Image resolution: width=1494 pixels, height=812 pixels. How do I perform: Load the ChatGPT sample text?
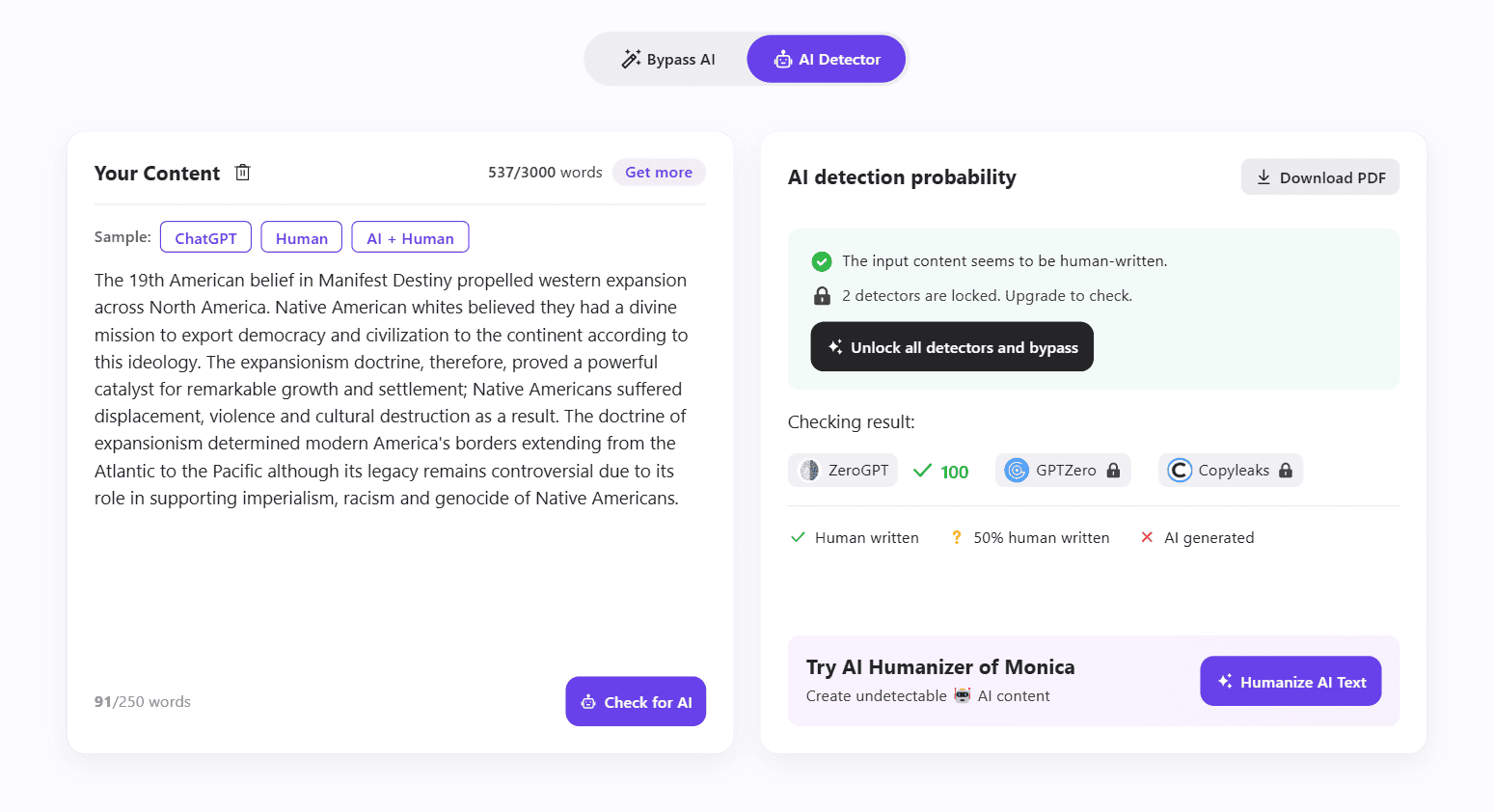coord(205,238)
